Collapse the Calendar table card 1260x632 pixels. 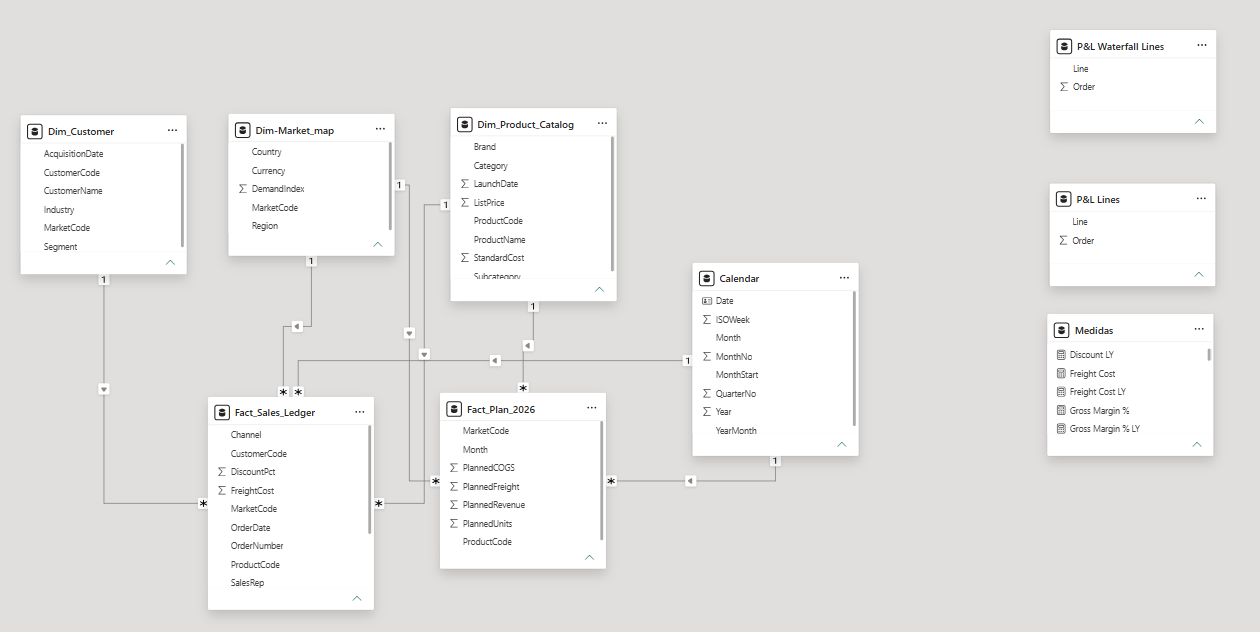pos(841,444)
